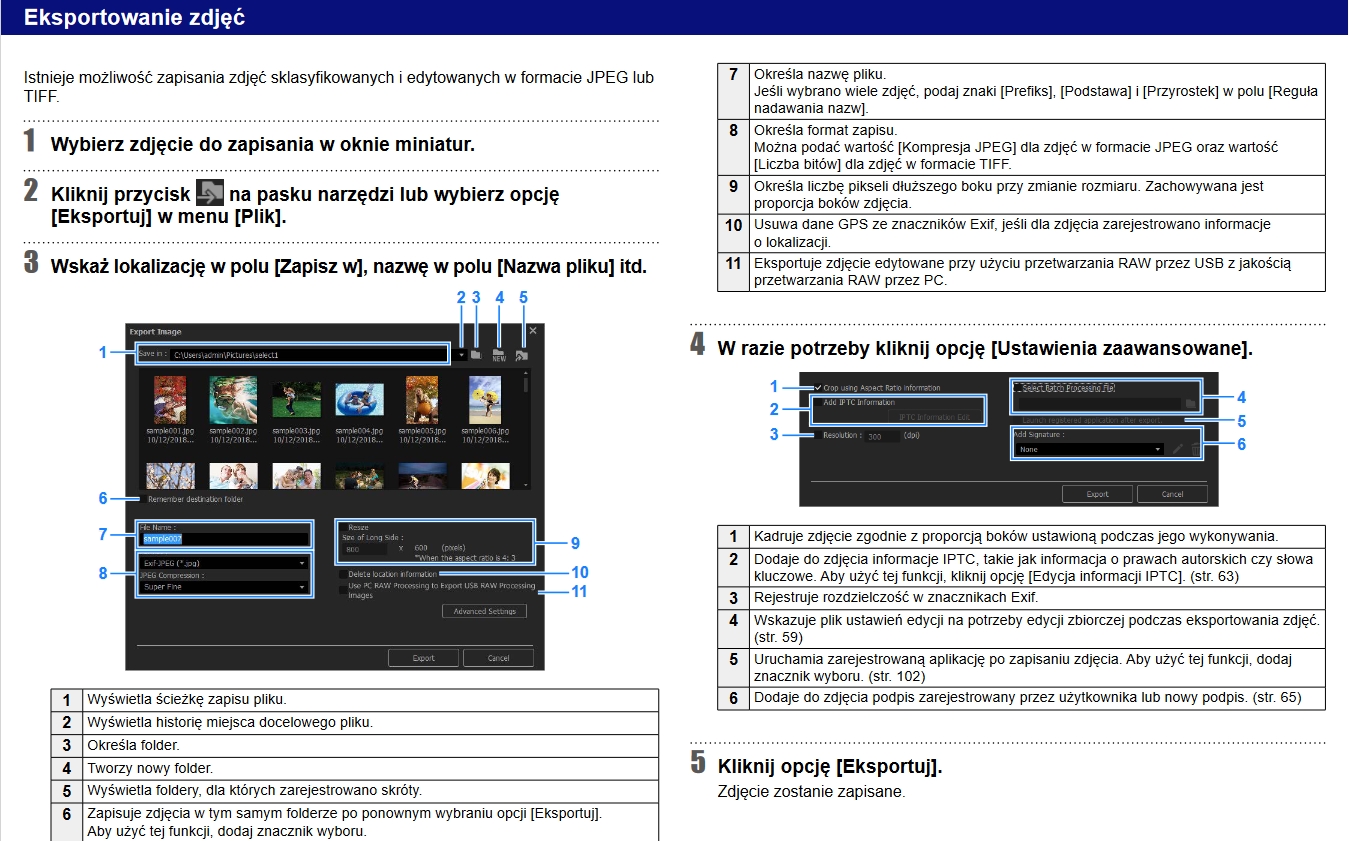
Task: Click the text 'Rejestruje rozdzielczość w znacznikach Exif.'
Action: pyautogui.click(x=896, y=597)
